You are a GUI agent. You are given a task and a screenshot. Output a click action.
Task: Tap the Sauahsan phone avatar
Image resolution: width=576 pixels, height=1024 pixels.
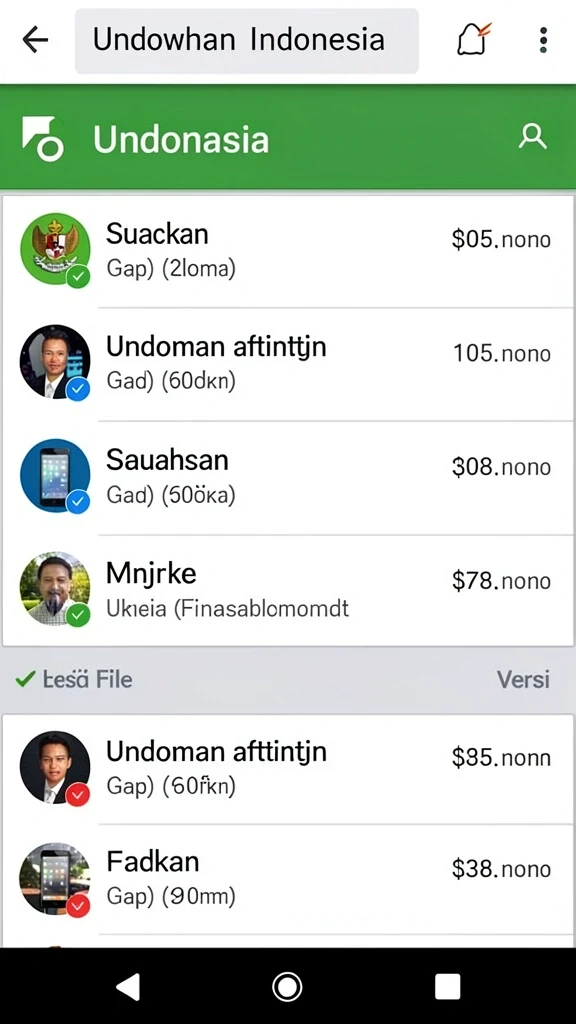(x=55, y=475)
